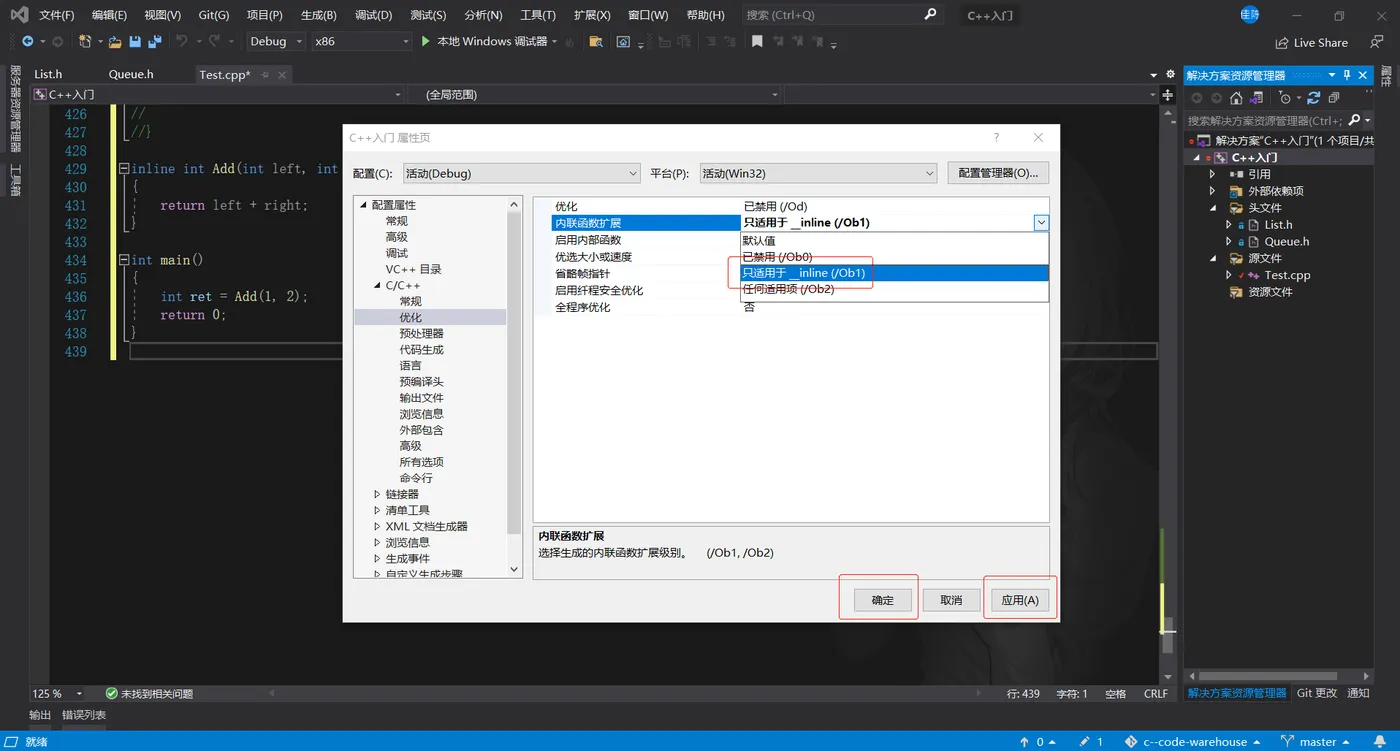Open the x86 platform dropdown
Image resolution: width=1400 pixels, height=751 pixels.
[x=362, y=41]
